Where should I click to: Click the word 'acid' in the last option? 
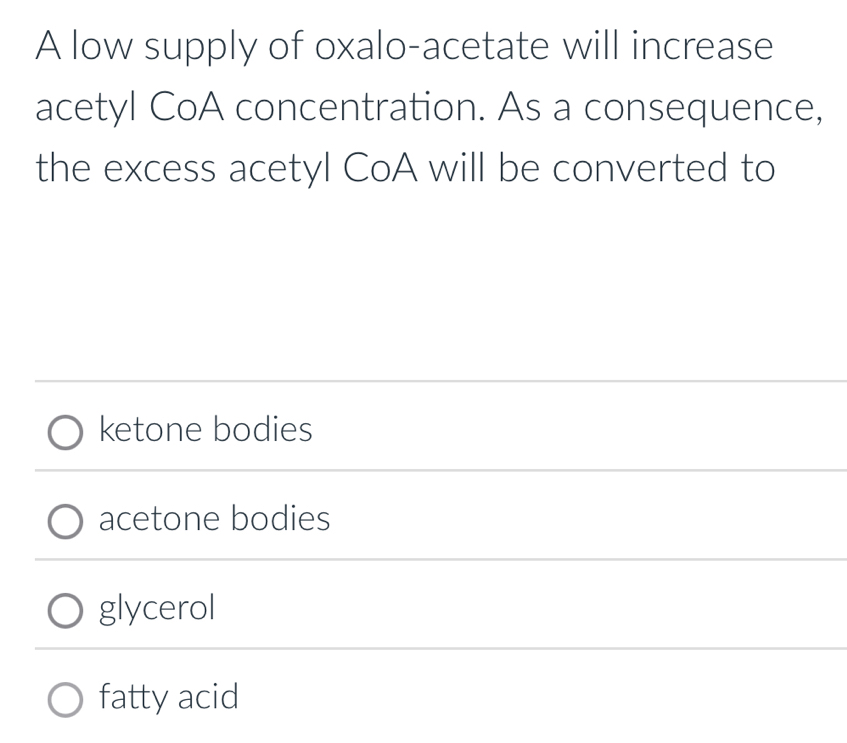pyautogui.click(x=209, y=697)
